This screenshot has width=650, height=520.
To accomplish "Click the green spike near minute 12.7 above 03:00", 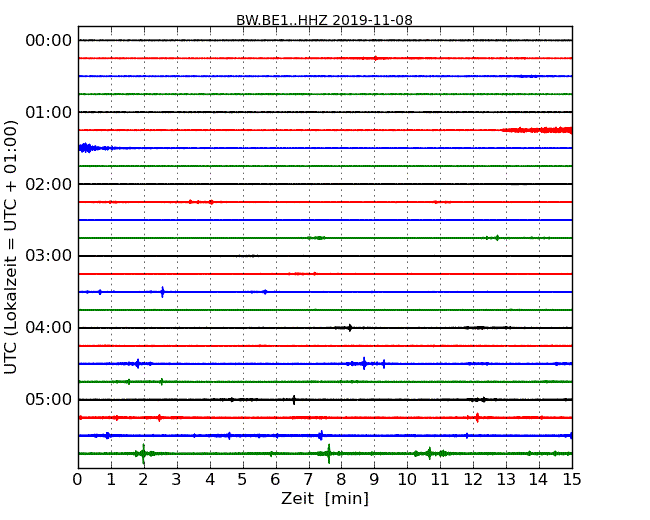I will click(x=497, y=238).
